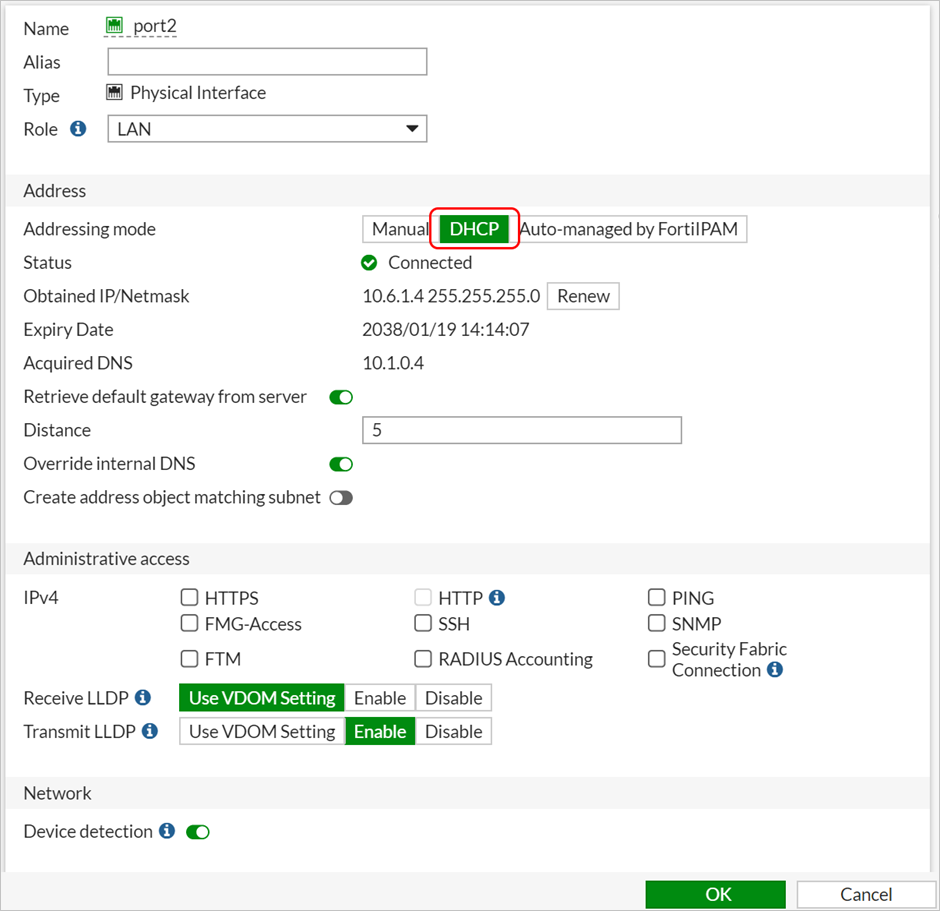
Task: Click the Distance input field
Action: click(522, 430)
